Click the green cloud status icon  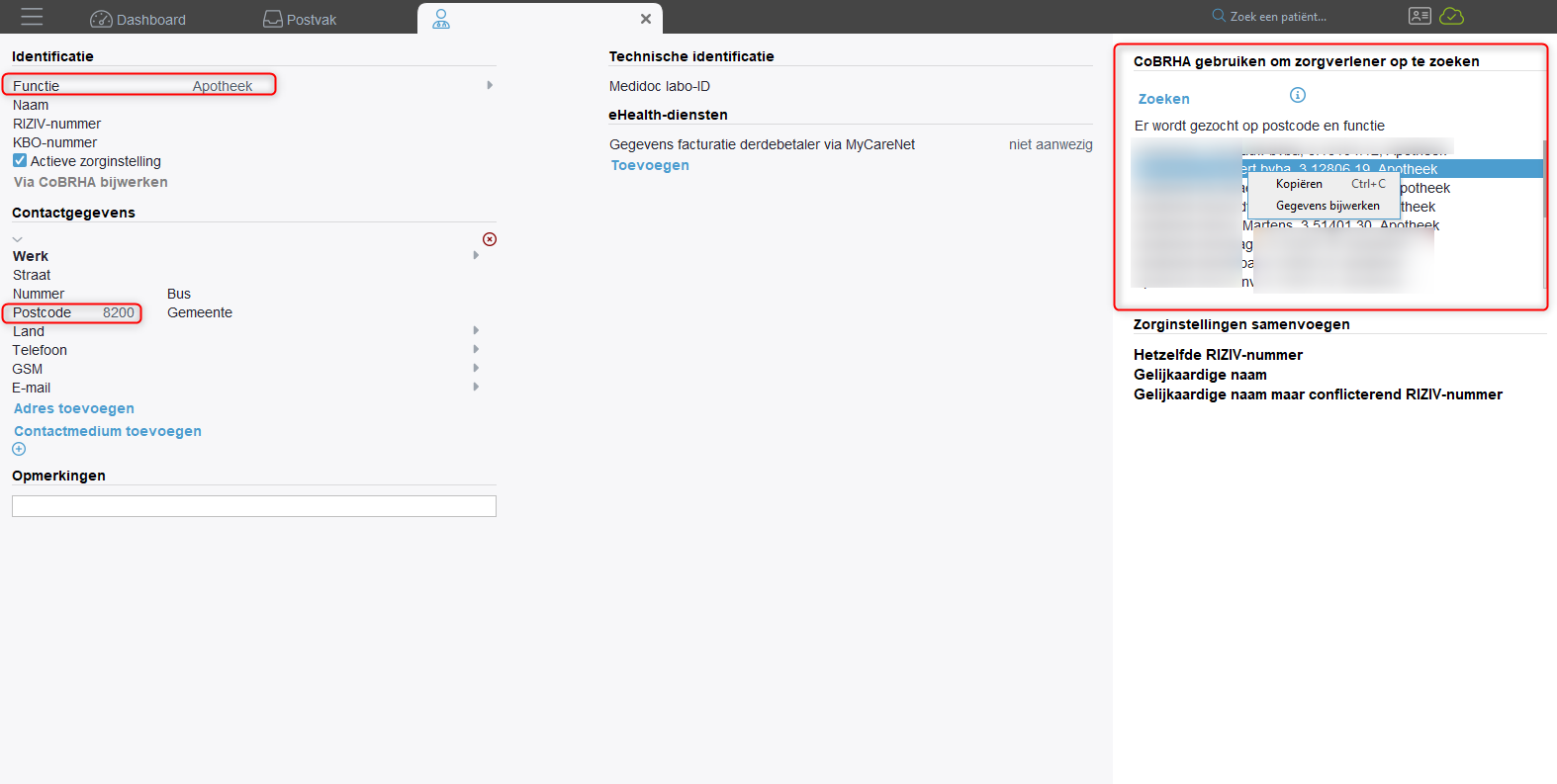[1452, 16]
